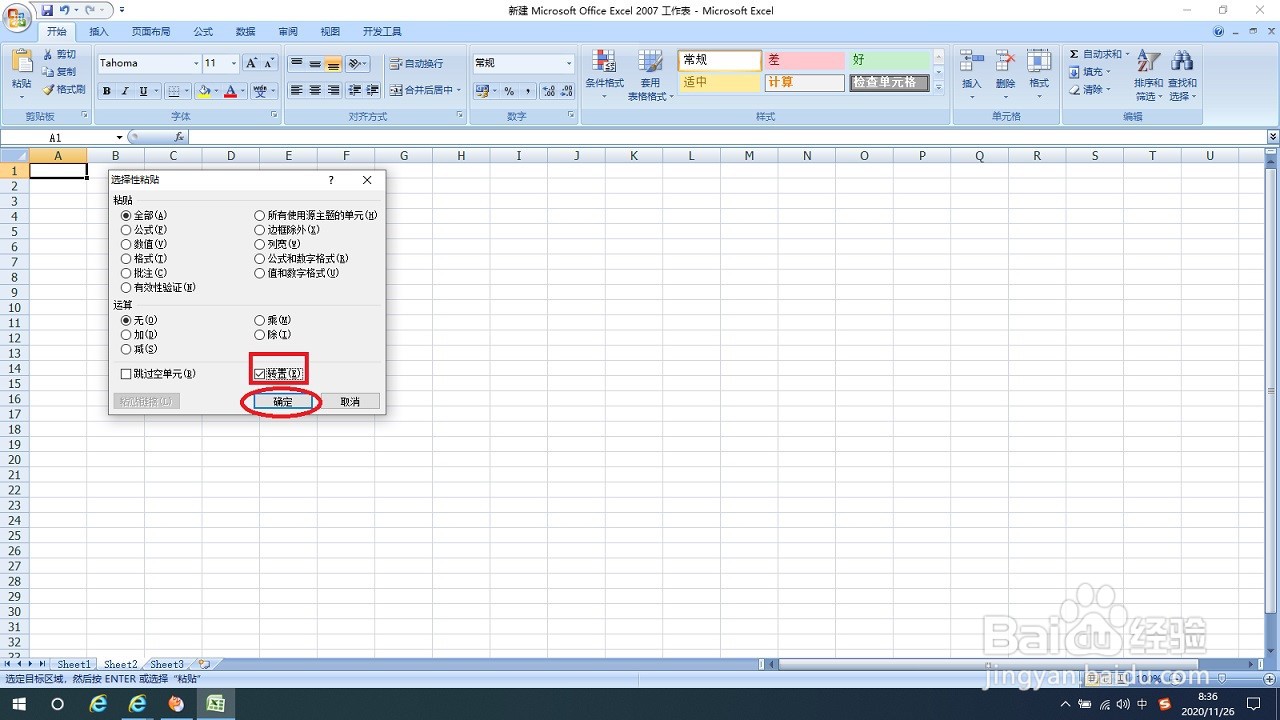1280x720 pixels.
Task: Select the 数值 (Values) paste radio option
Action: 126,244
